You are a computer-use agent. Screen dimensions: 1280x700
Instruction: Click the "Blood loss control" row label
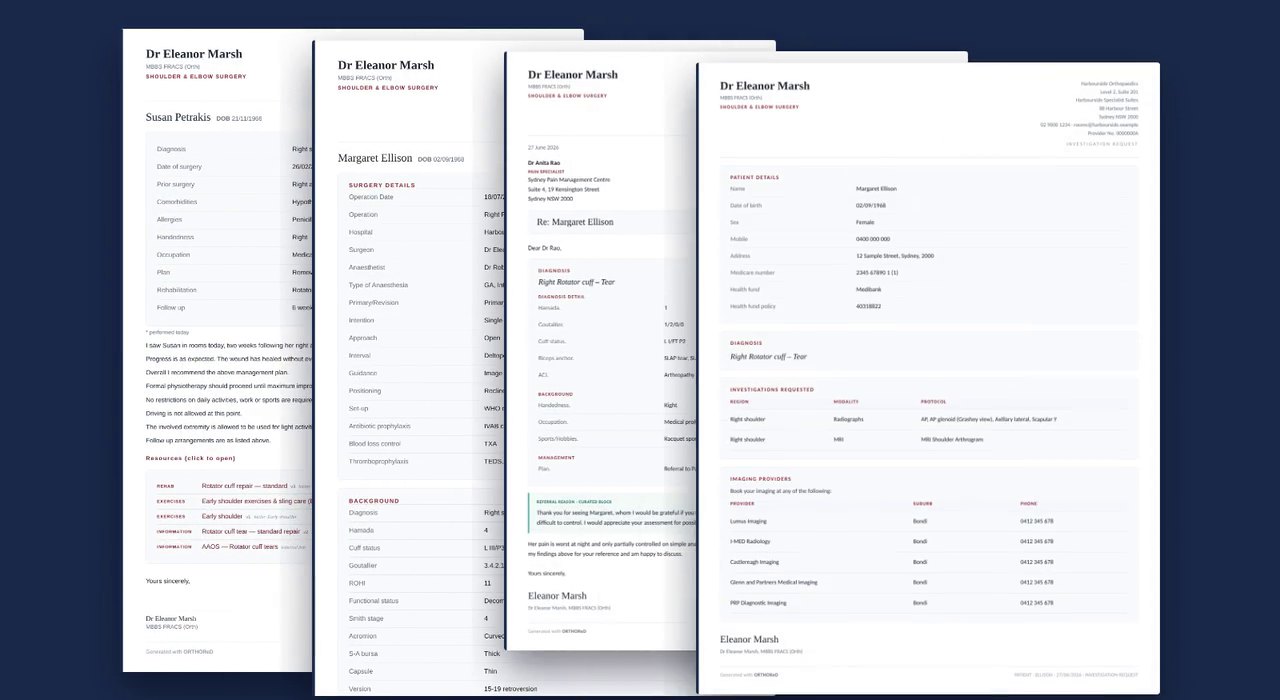pyautogui.click(x=375, y=443)
